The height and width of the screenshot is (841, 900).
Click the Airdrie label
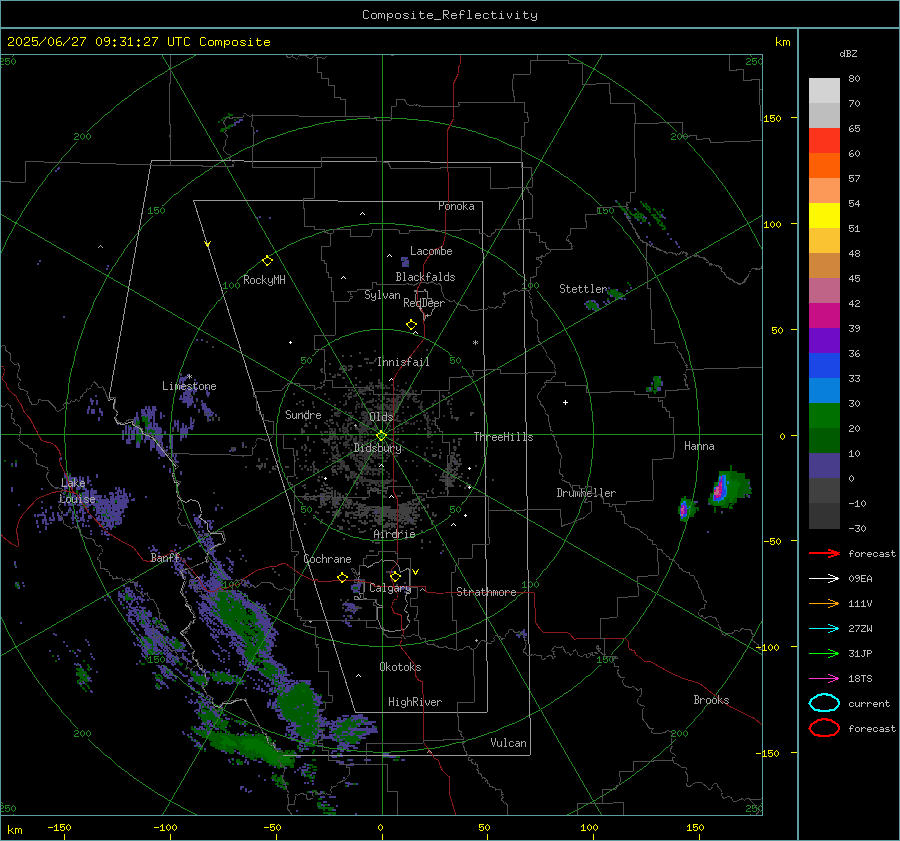394,534
